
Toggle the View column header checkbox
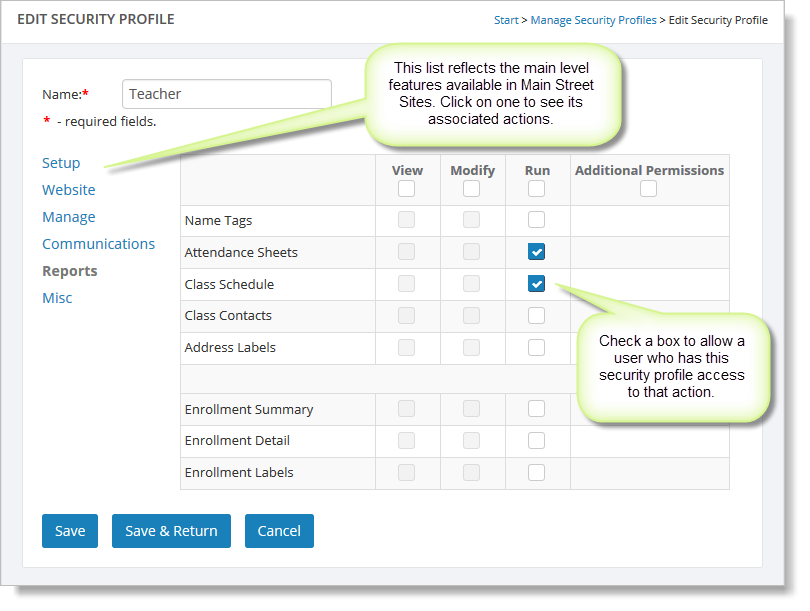[x=407, y=189]
